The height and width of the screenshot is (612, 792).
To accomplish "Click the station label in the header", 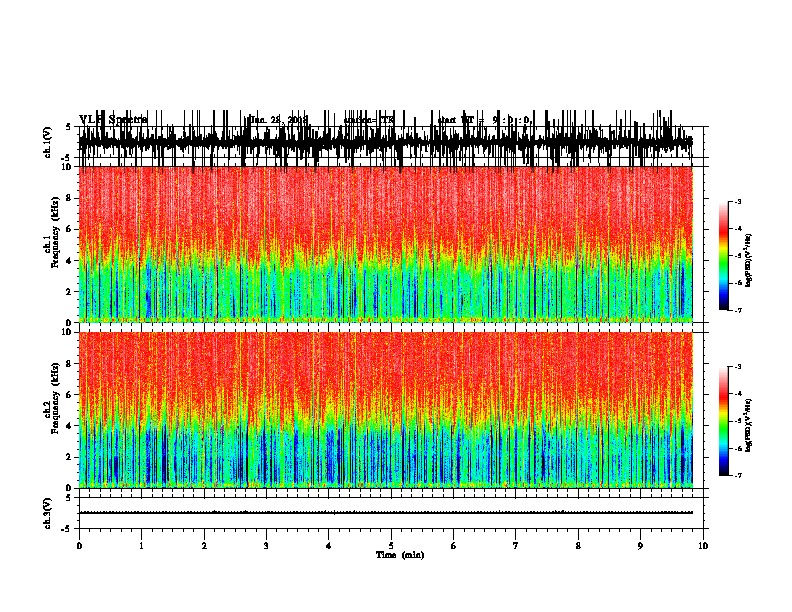I will point(369,120).
